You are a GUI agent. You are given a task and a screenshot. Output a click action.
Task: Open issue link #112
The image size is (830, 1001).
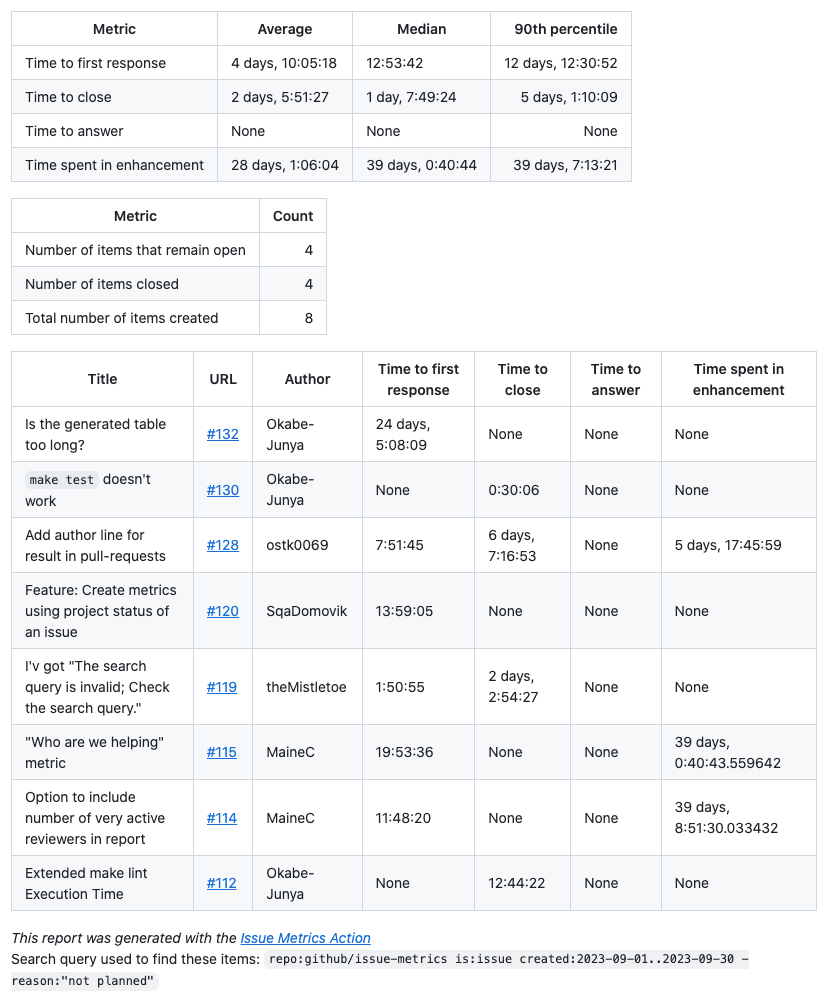point(222,882)
